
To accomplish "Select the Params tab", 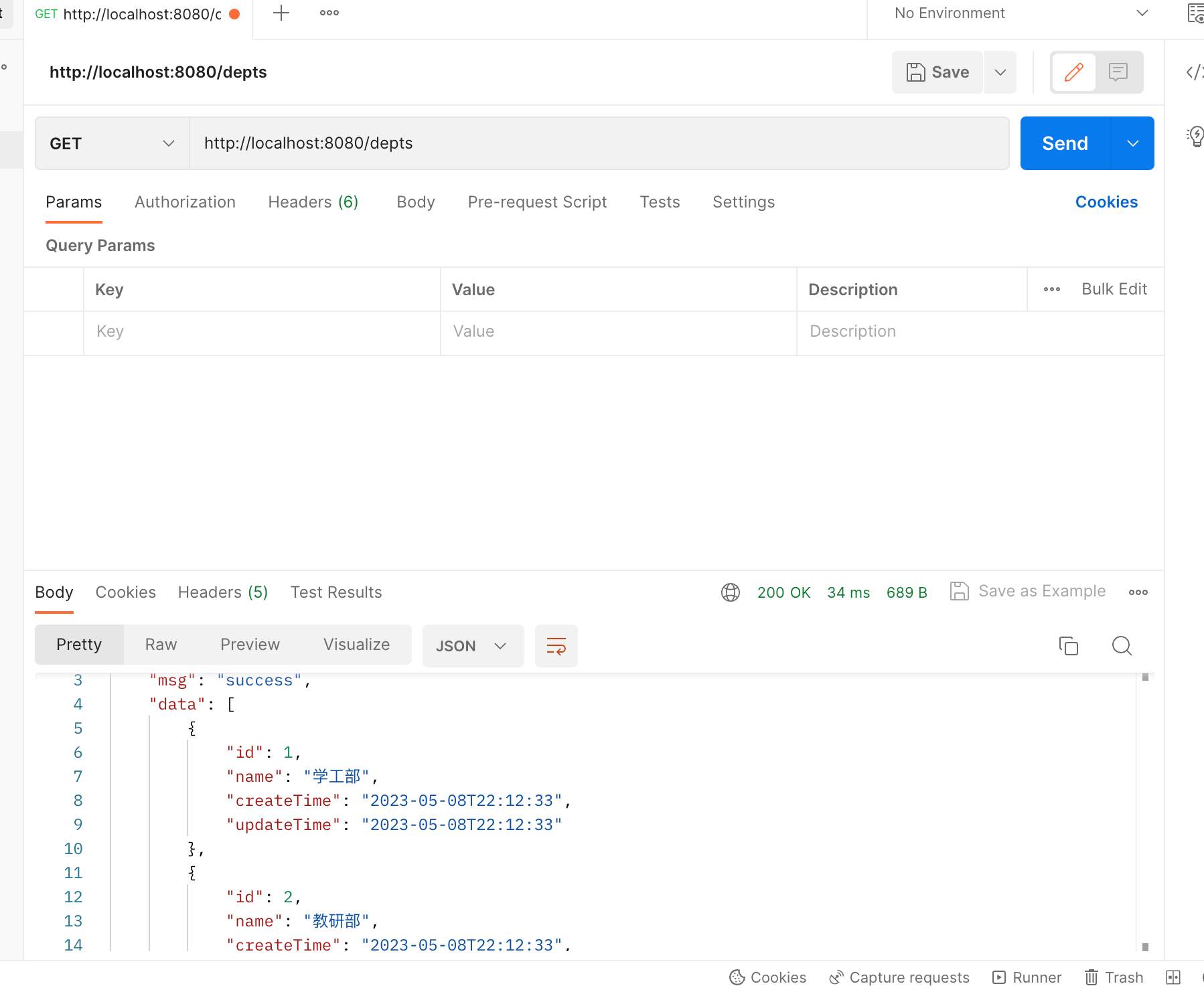I will tap(74, 202).
